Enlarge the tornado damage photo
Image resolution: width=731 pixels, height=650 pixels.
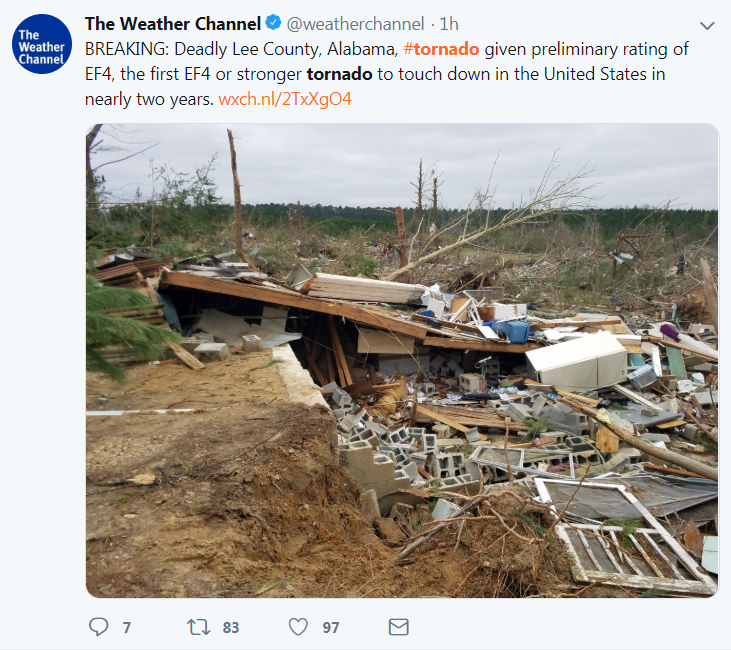pyautogui.click(x=402, y=360)
